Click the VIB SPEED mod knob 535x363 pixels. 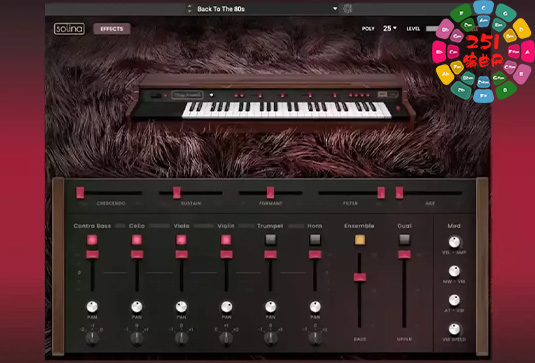coord(454,329)
